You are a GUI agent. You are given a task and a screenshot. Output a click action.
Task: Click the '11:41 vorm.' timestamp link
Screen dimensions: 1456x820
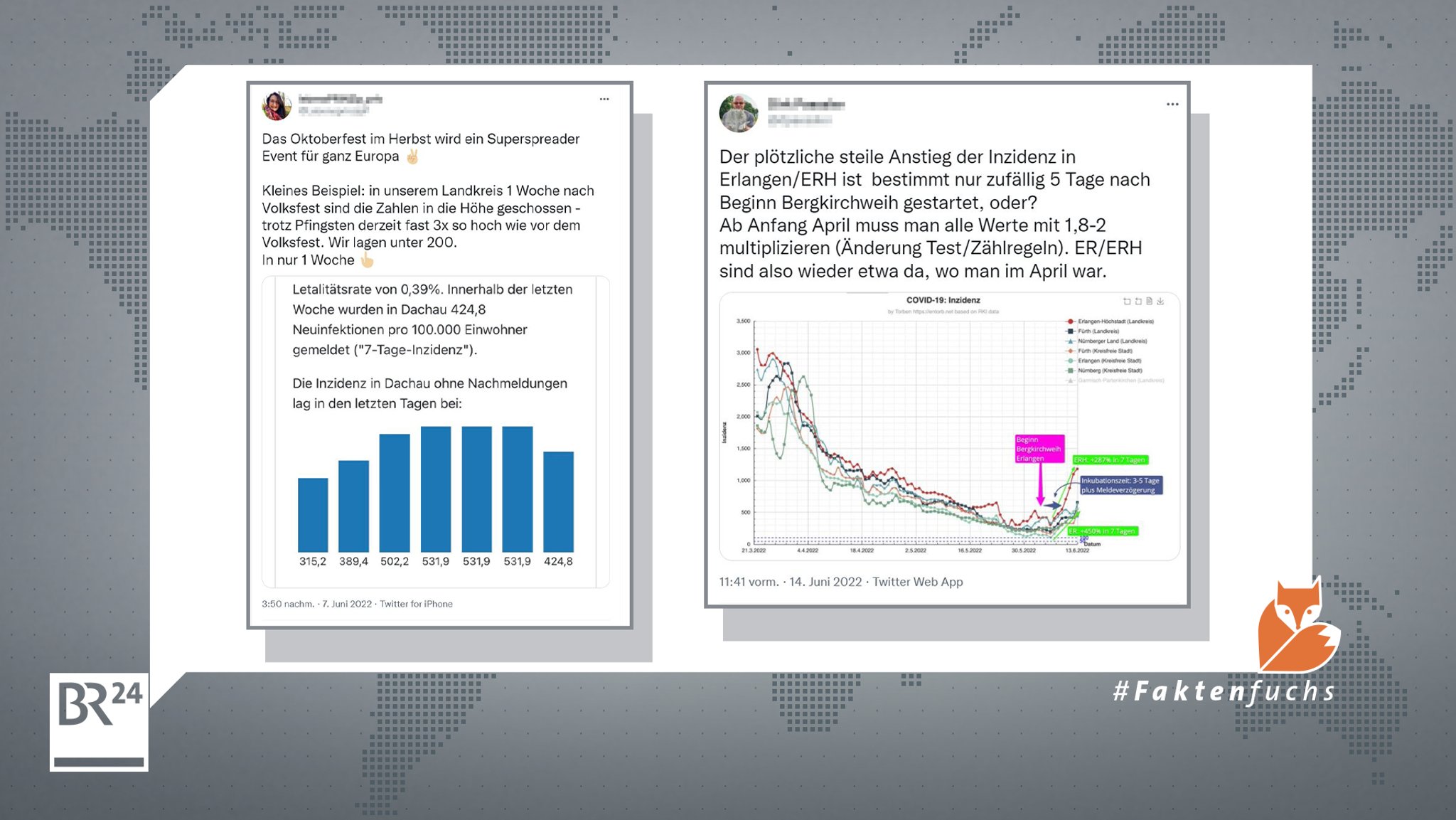[749, 582]
